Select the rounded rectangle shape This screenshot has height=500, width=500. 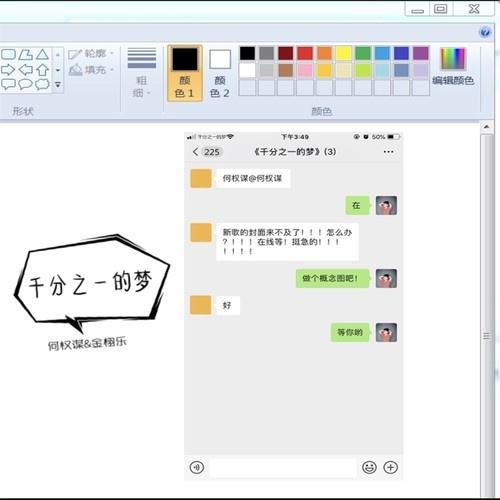click(8, 54)
